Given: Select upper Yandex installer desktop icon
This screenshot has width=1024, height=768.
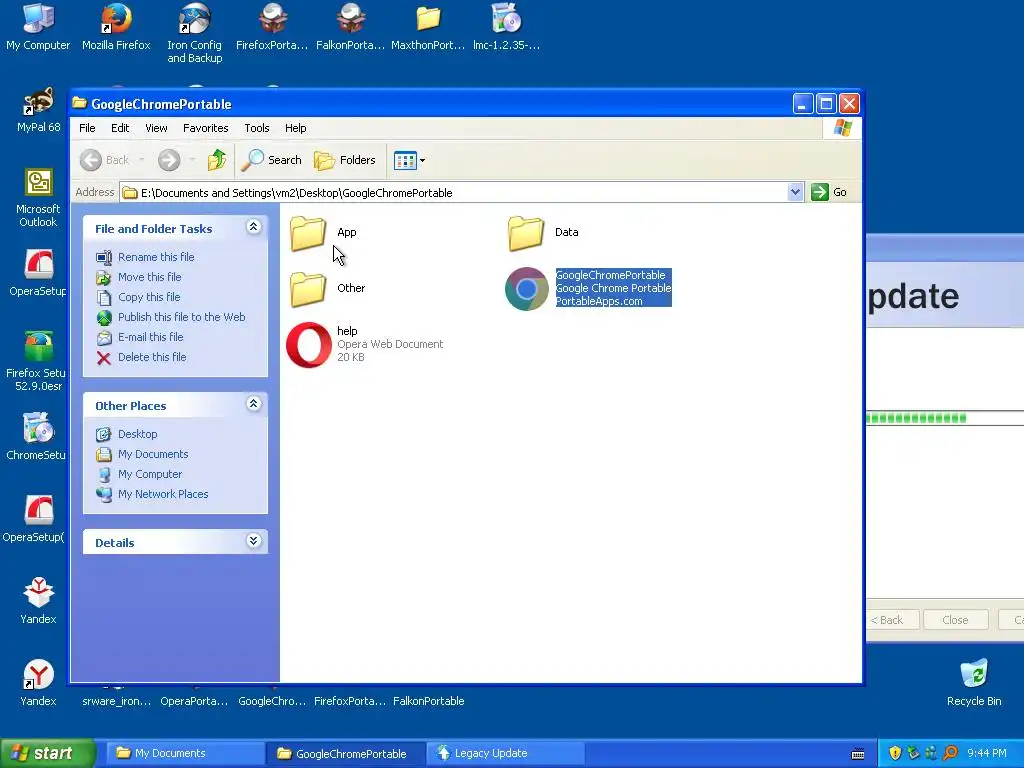Looking at the screenshot, I should click(38, 601).
